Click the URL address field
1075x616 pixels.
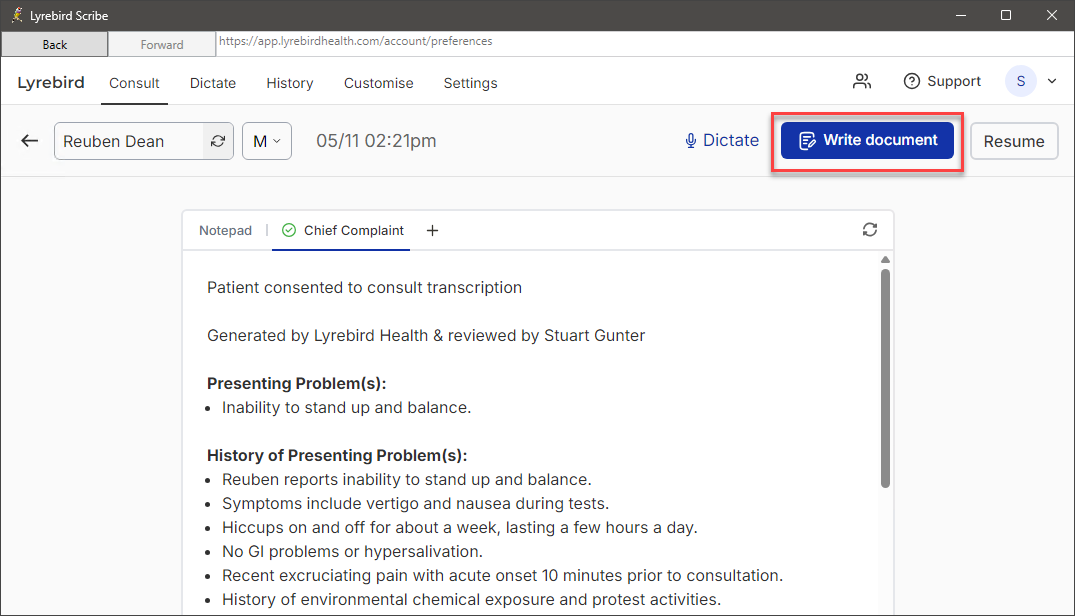pyautogui.click(x=644, y=41)
